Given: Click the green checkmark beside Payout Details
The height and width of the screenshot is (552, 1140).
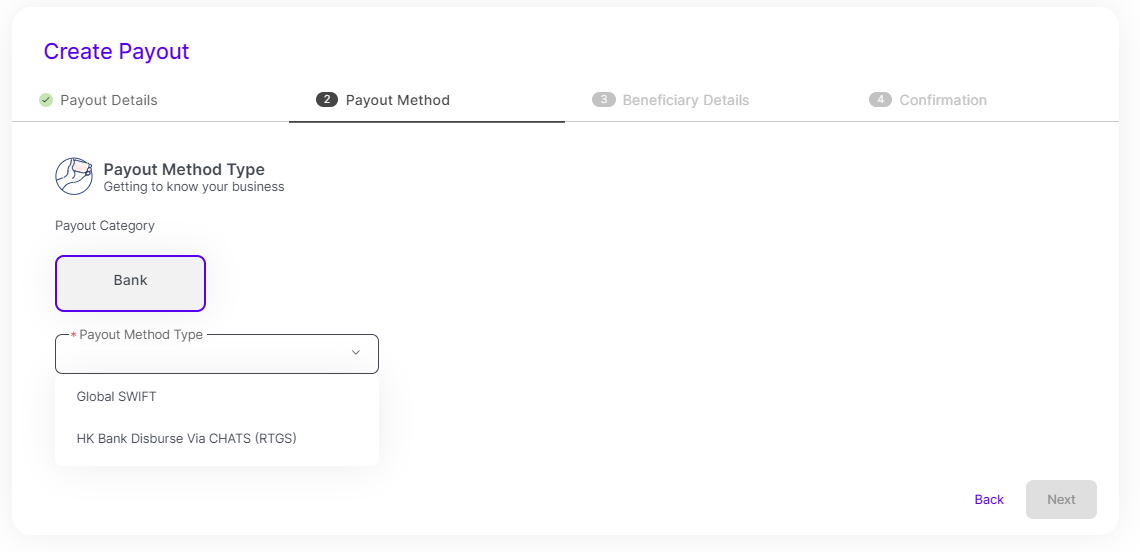Looking at the screenshot, I should point(46,100).
